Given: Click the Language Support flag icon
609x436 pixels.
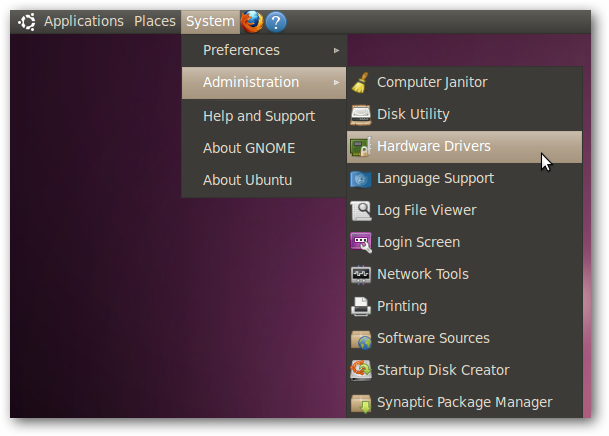Looking at the screenshot, I should point(361,179).
